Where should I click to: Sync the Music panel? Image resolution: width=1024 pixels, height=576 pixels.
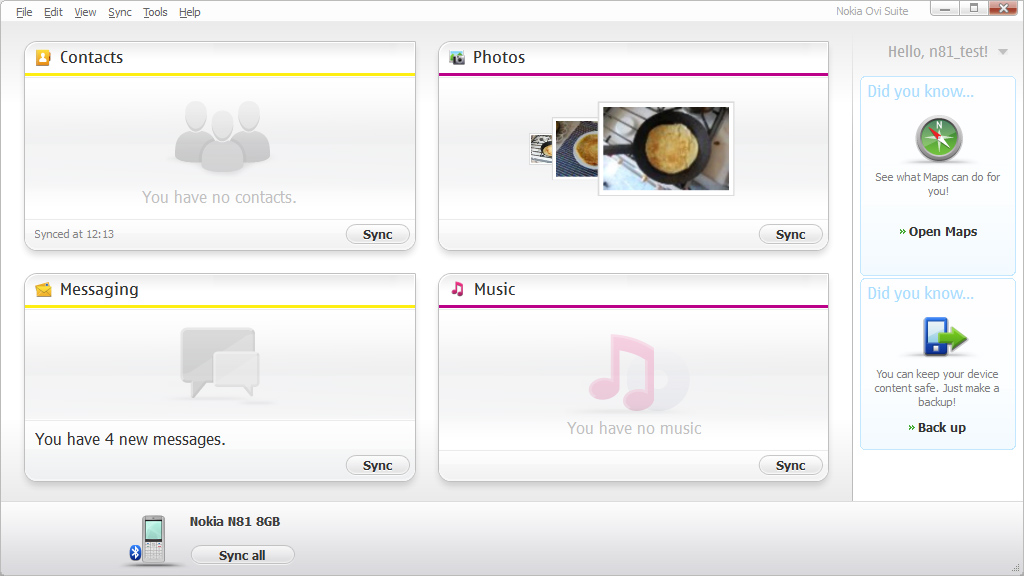click(x=790, y=466)
